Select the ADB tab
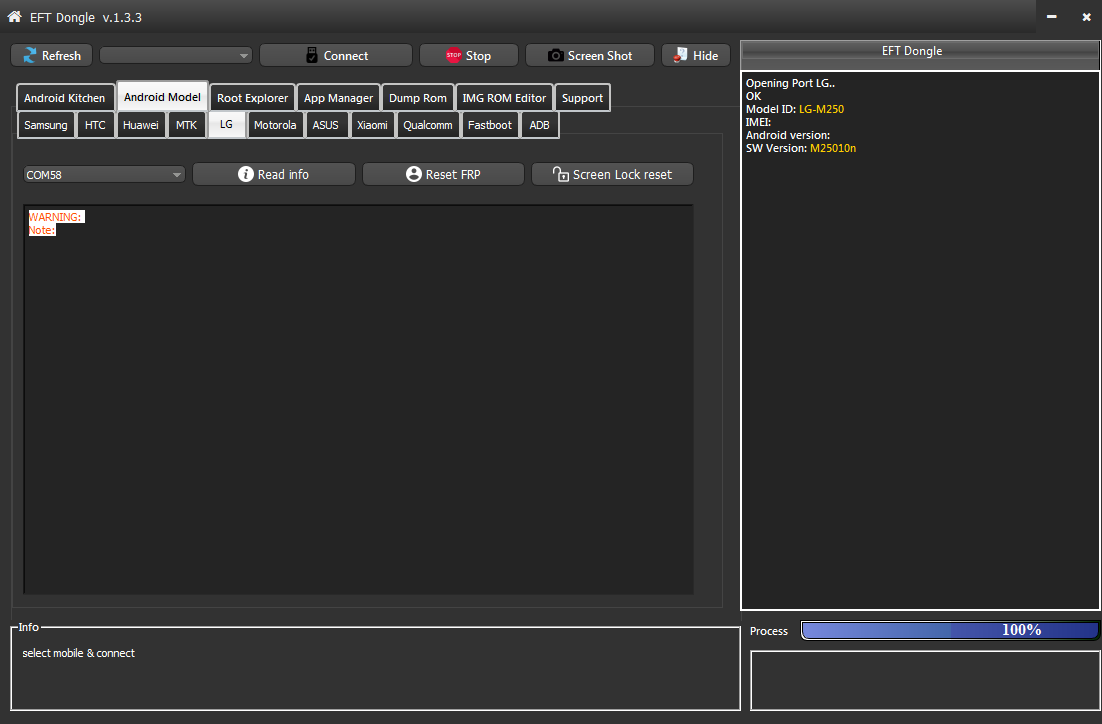 (539, 125)
